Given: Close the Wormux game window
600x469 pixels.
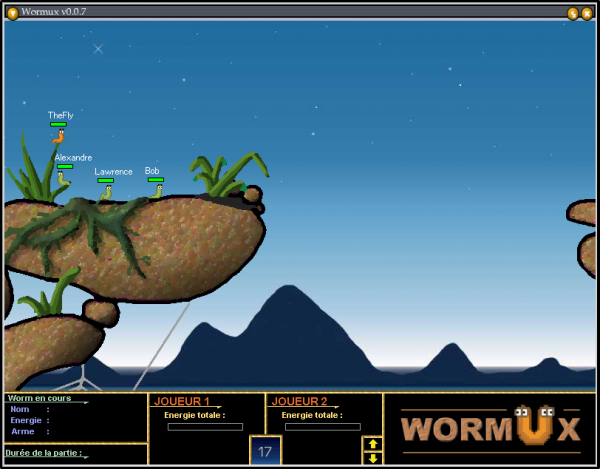Looking at the screenshot, I should pyautogui.click(x=586, y=13).
